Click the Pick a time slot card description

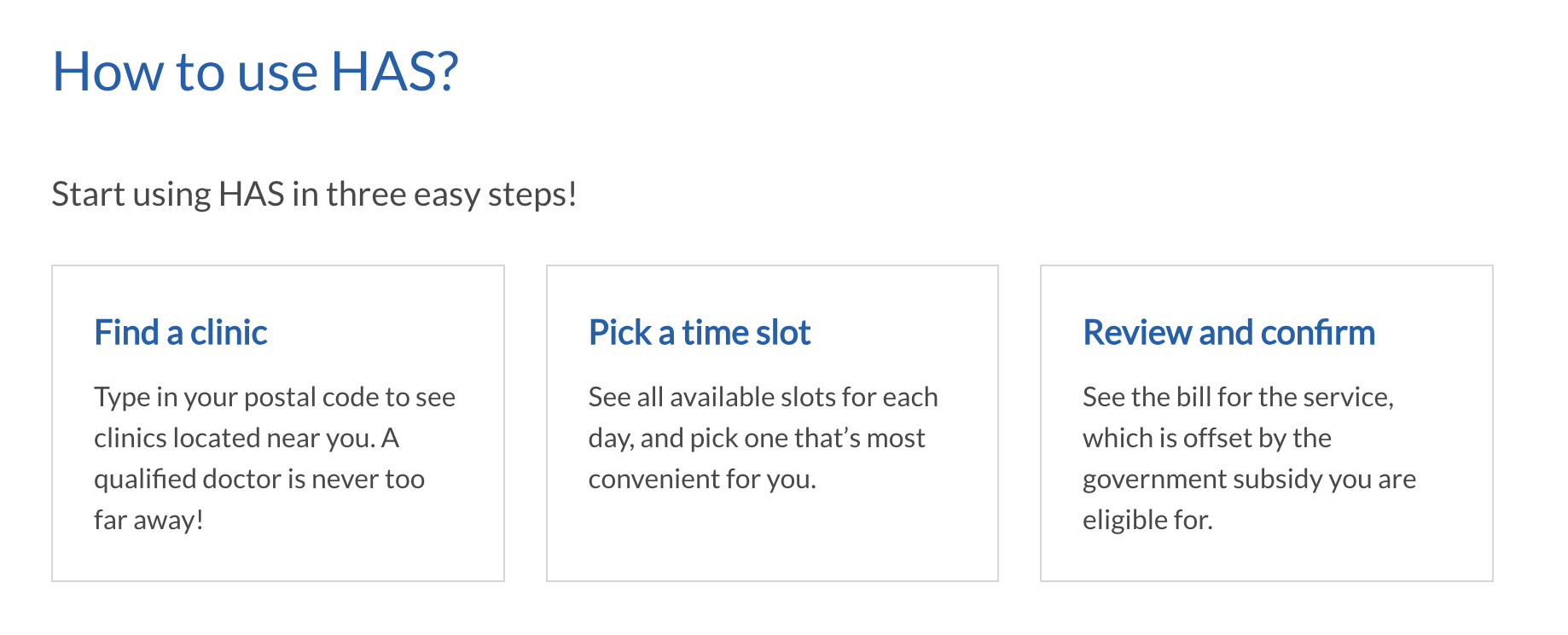[x=764, y=438]
